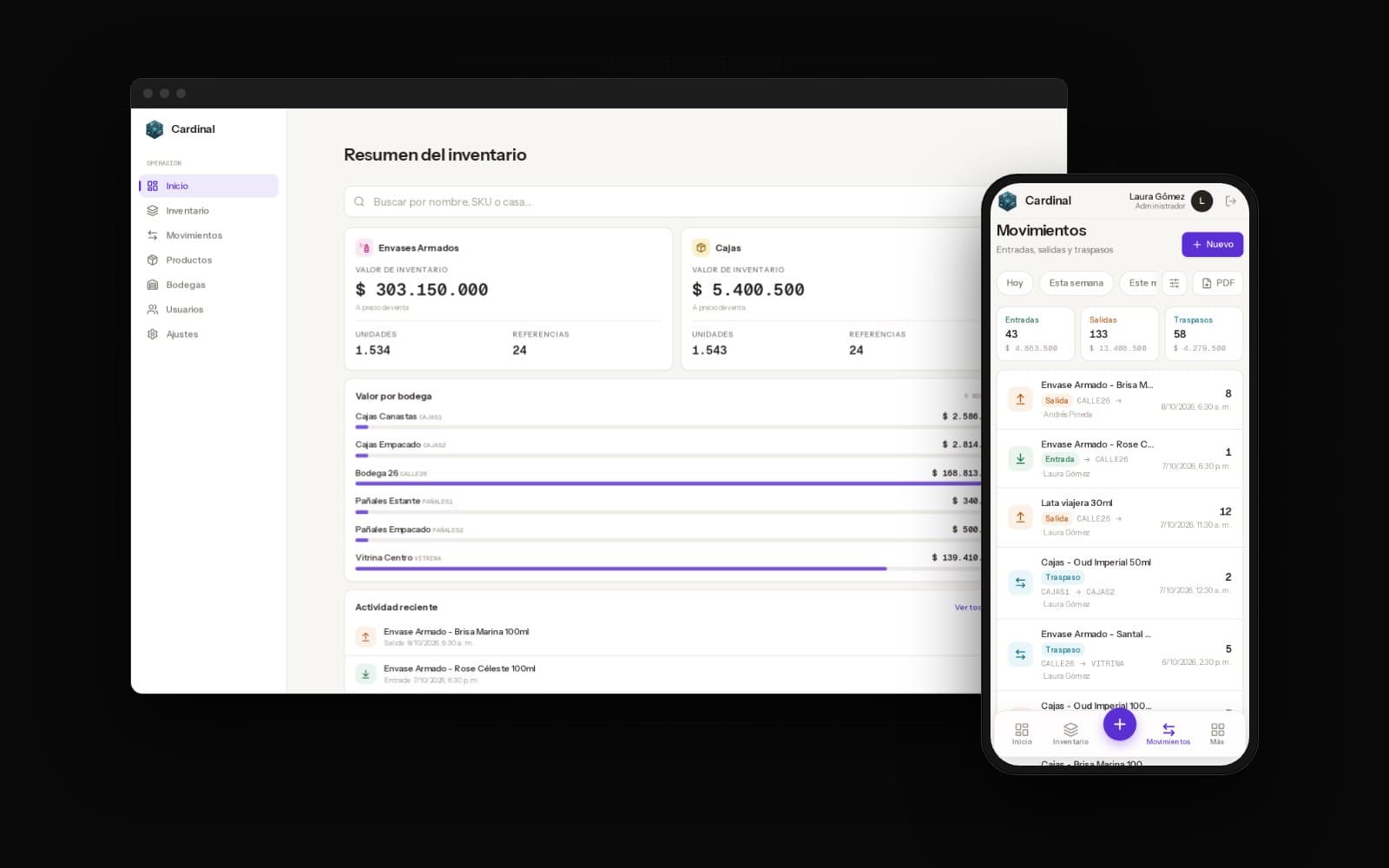Open the Envase Armado - Santal movement

click(x=1120, y=655)
